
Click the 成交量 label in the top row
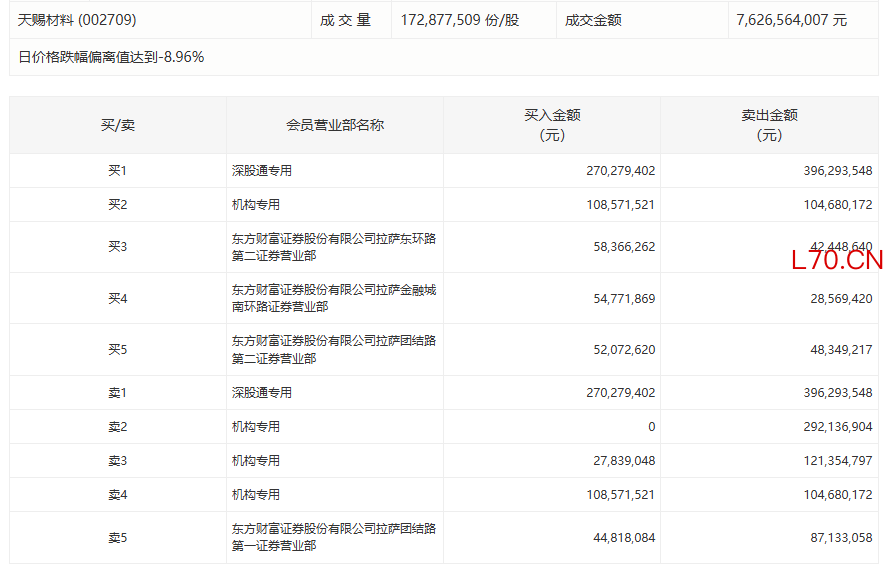(x=345, y=20)
